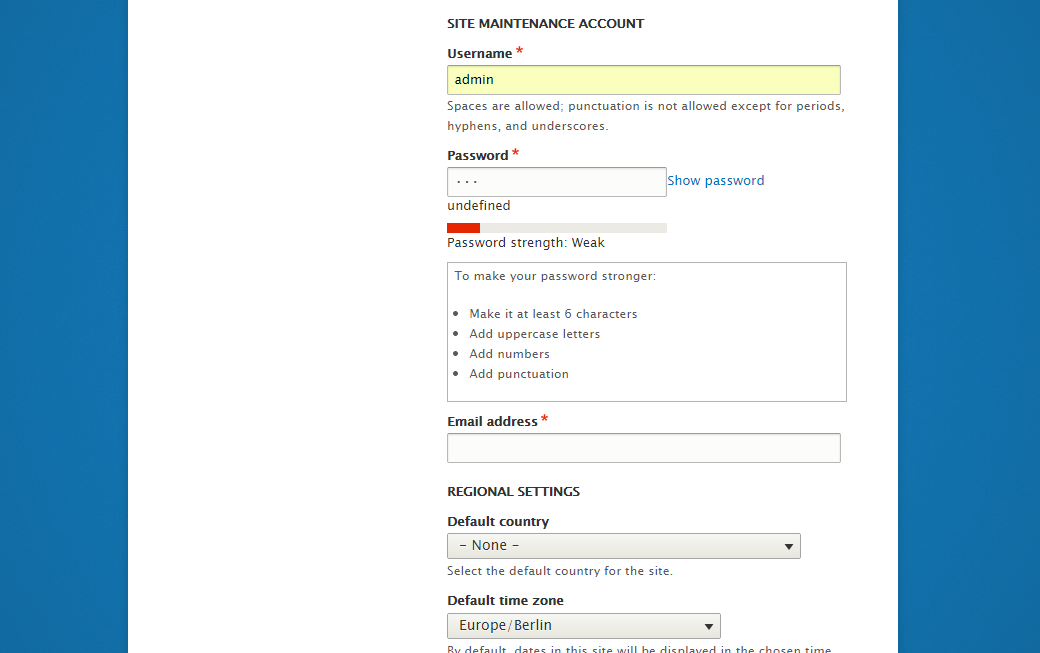Screen dimensions: 1040x653
Task: Click the Username input field
Action: tap(643, 80)
